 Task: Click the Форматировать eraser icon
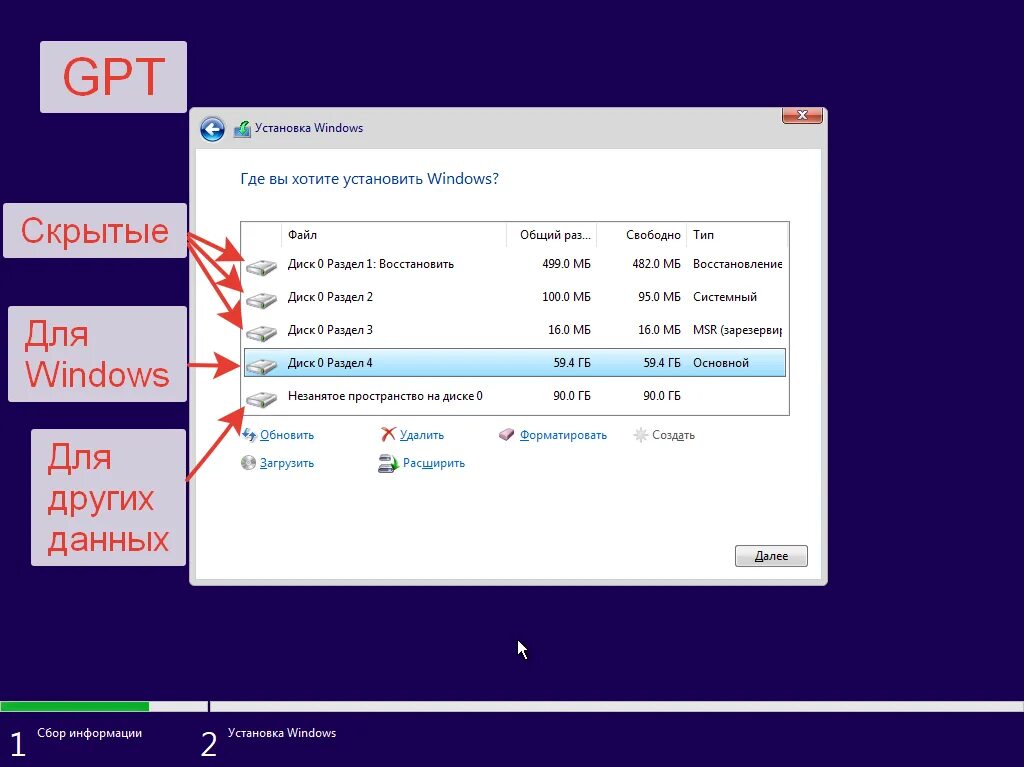coord(507,435)
